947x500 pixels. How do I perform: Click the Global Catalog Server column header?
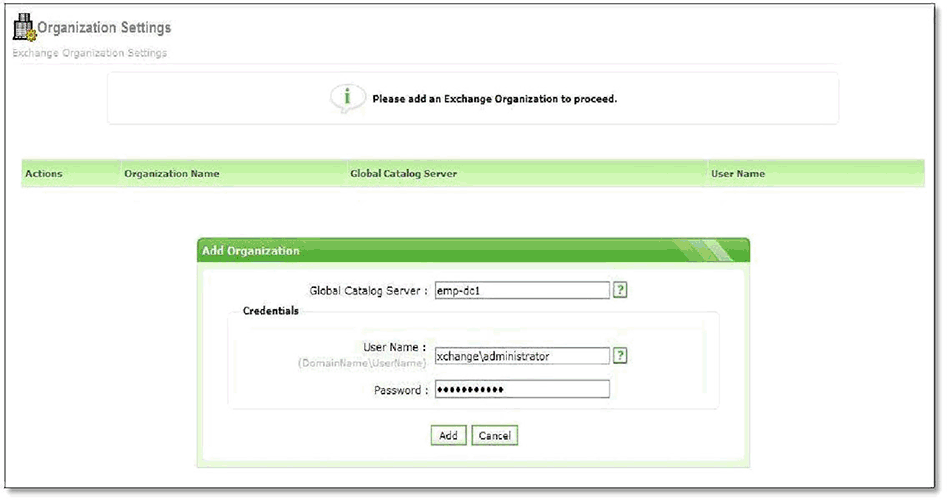[403, 174]
